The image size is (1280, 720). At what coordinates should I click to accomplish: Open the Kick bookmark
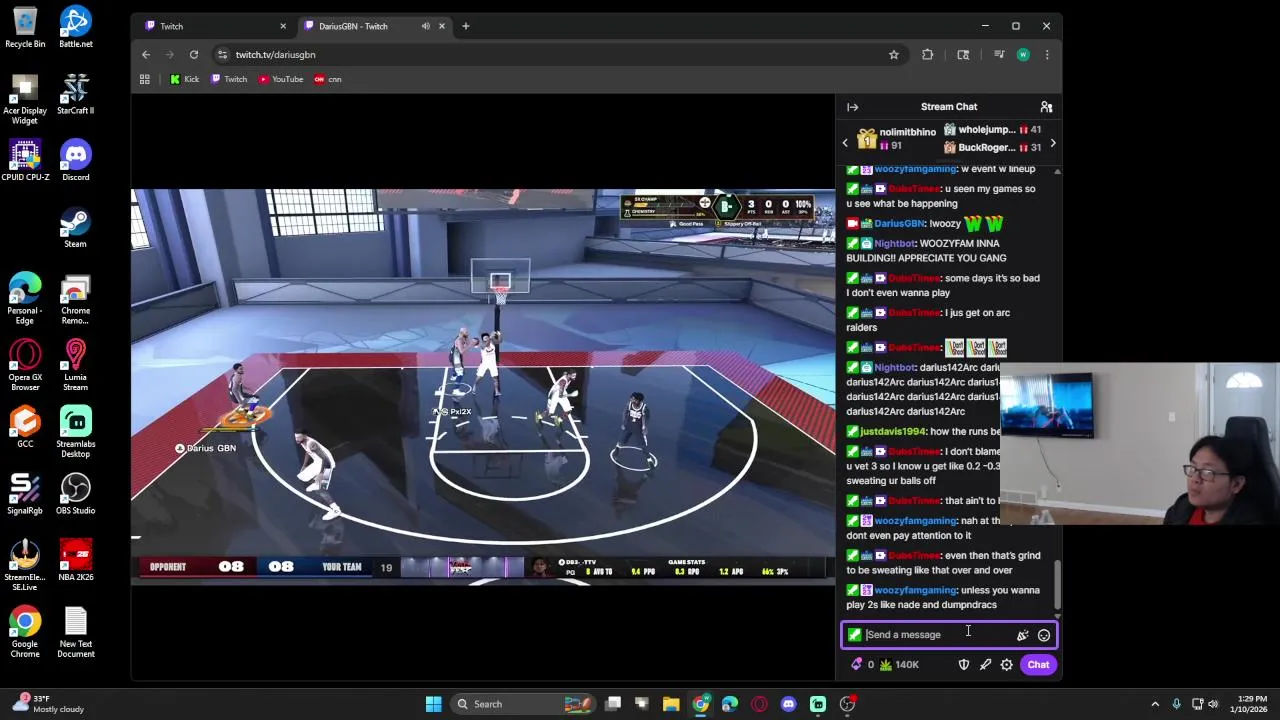coord(184,79)
